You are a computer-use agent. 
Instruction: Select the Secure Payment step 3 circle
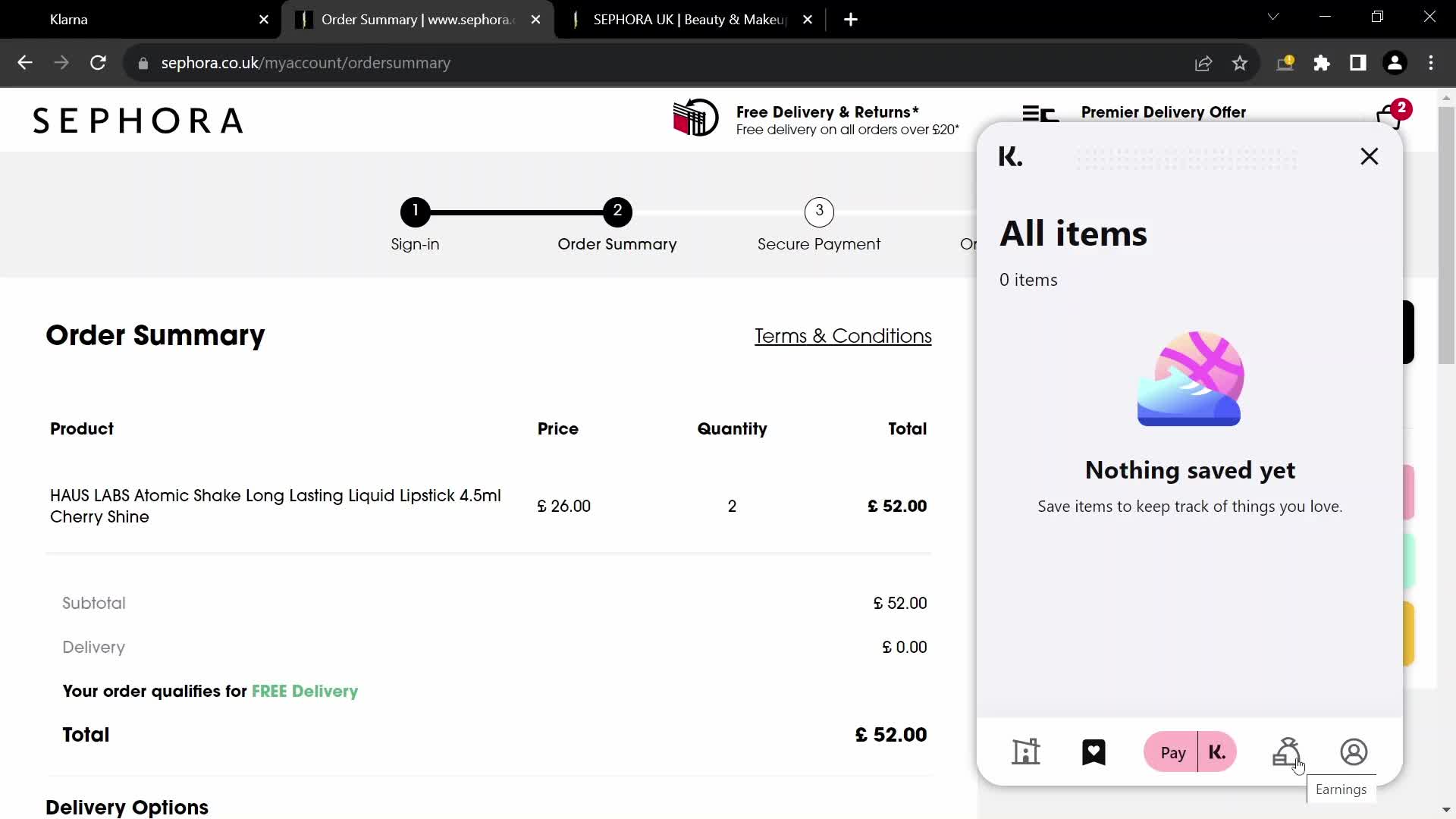pyautogui.click(x=819, y=212)
